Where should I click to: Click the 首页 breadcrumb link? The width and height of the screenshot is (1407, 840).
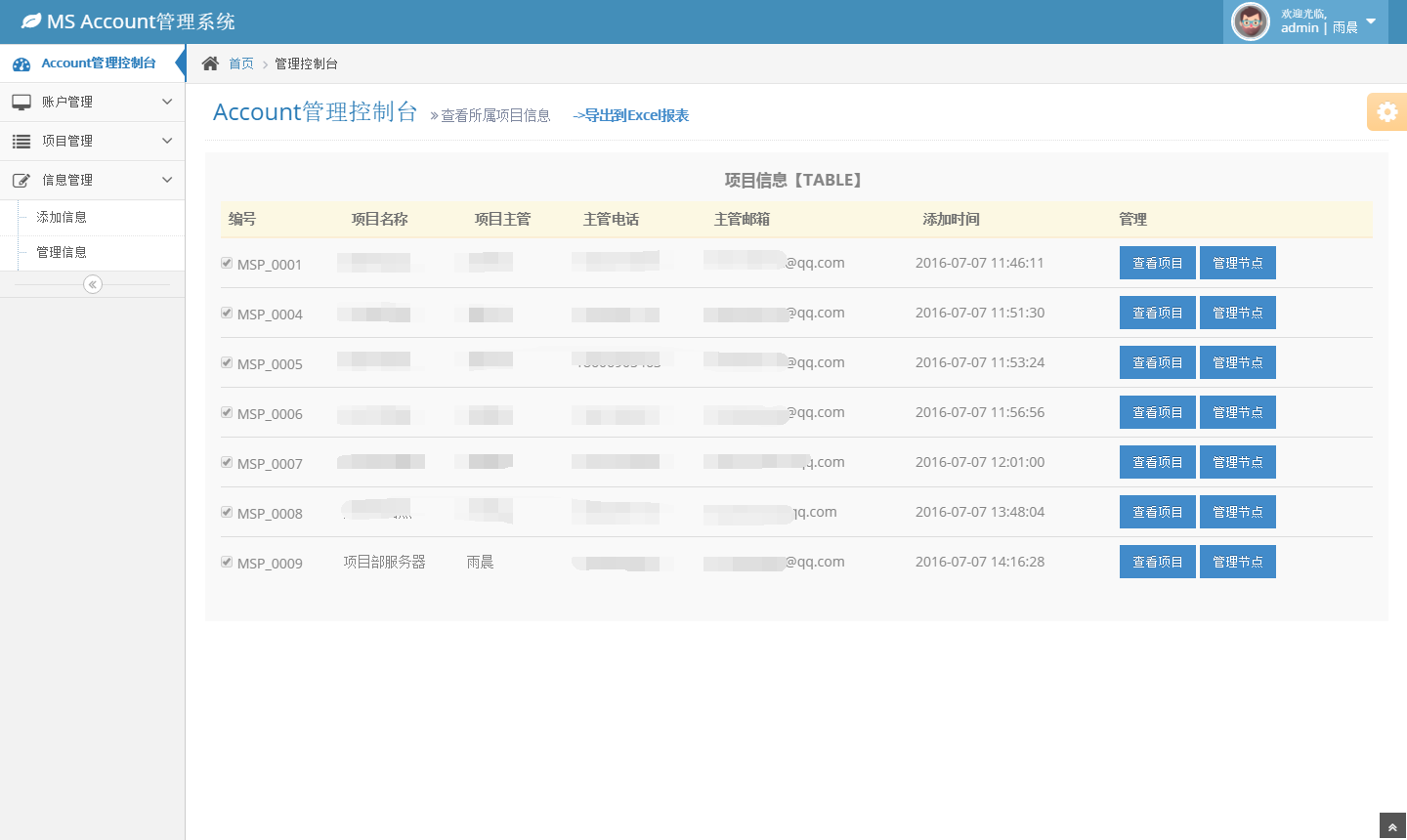(241, 63)
